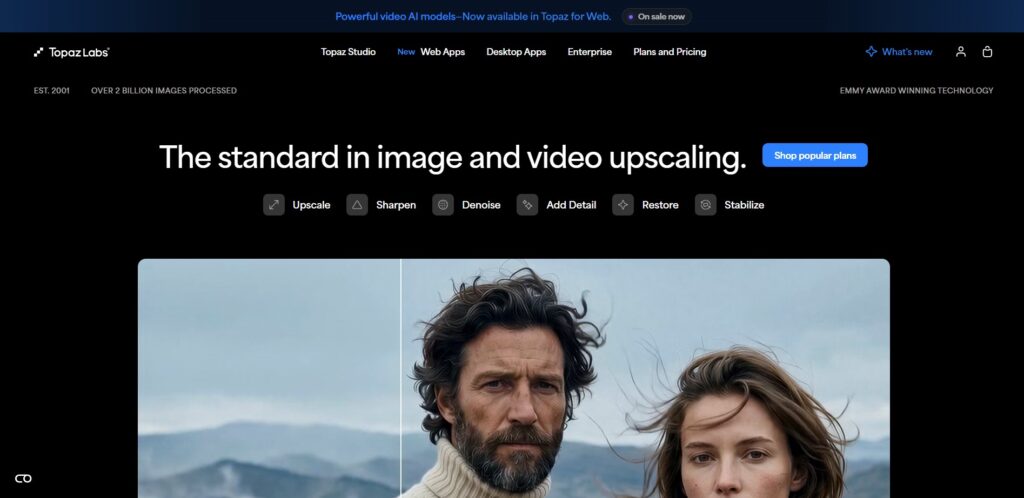This screenshot has height=498, width=1024.
Task: Open the account user icon
Action: 961,52
